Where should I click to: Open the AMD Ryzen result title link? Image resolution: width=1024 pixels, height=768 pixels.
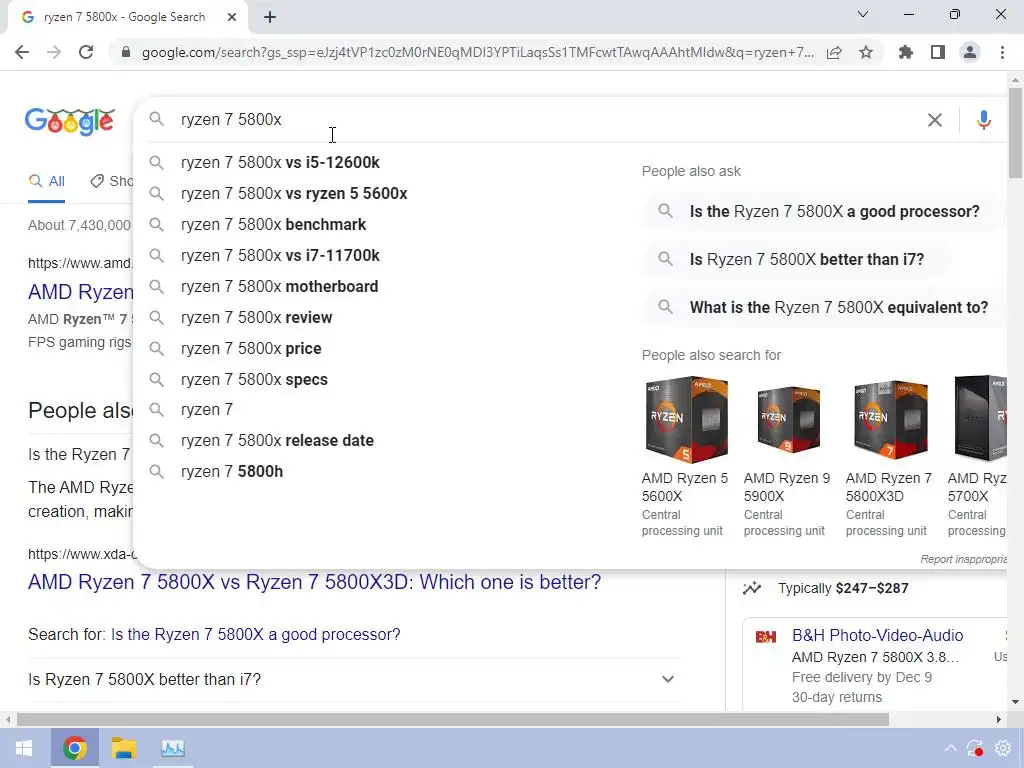click(x=80, y=292)
